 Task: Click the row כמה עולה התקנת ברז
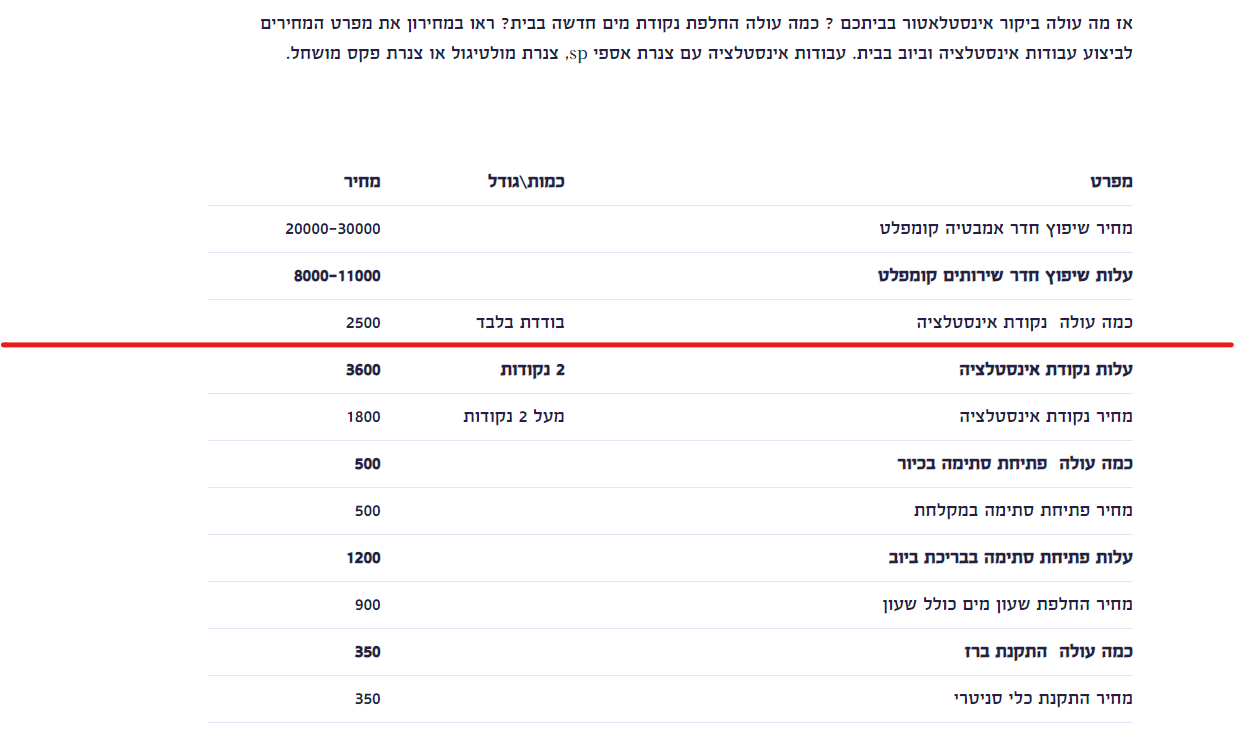tap(1048, 652)
